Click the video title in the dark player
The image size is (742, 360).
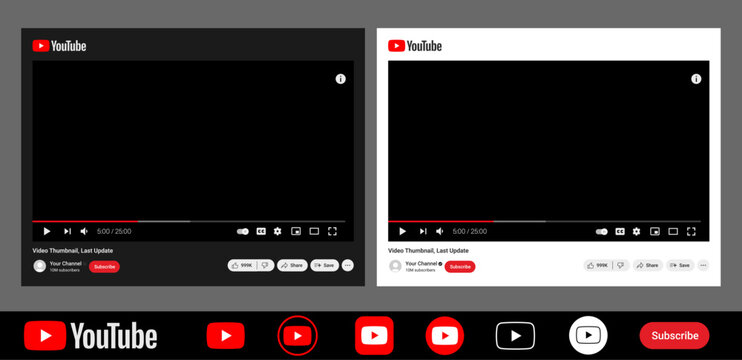pyautogui.click(x=72, y=251)
